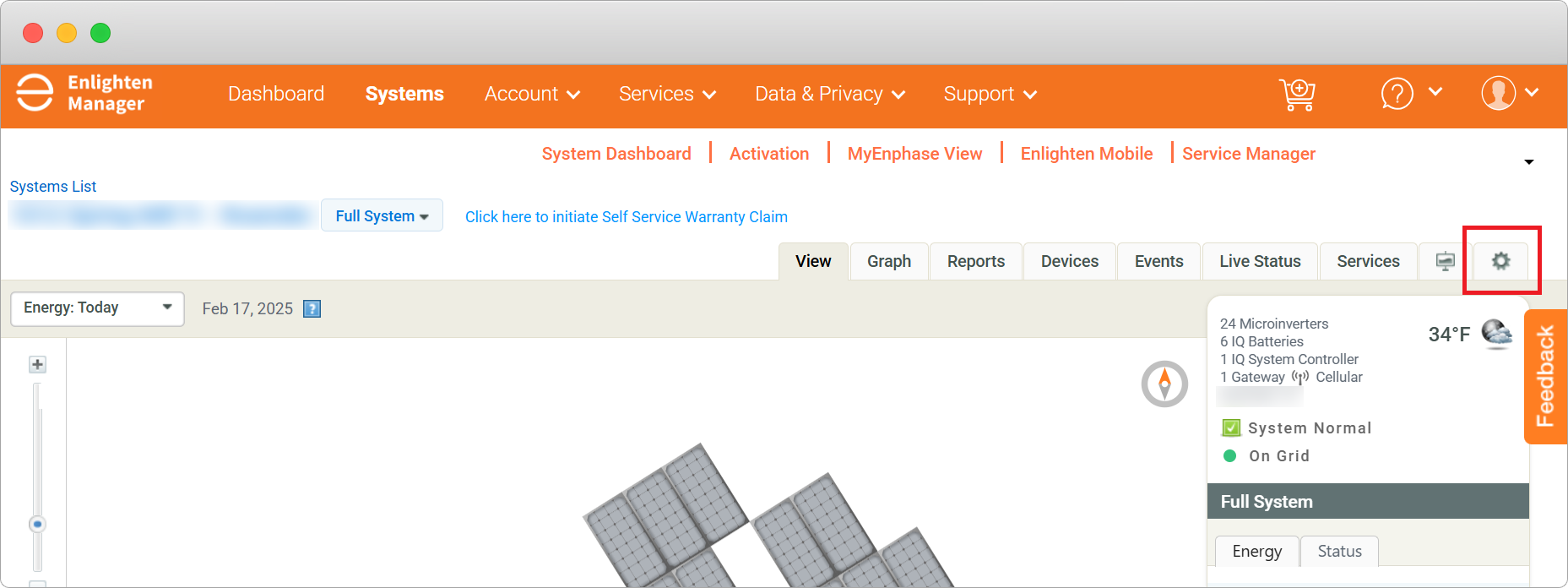Click the zoom in plus button
Screen dimensions: 1568x588
click(37, 364)
